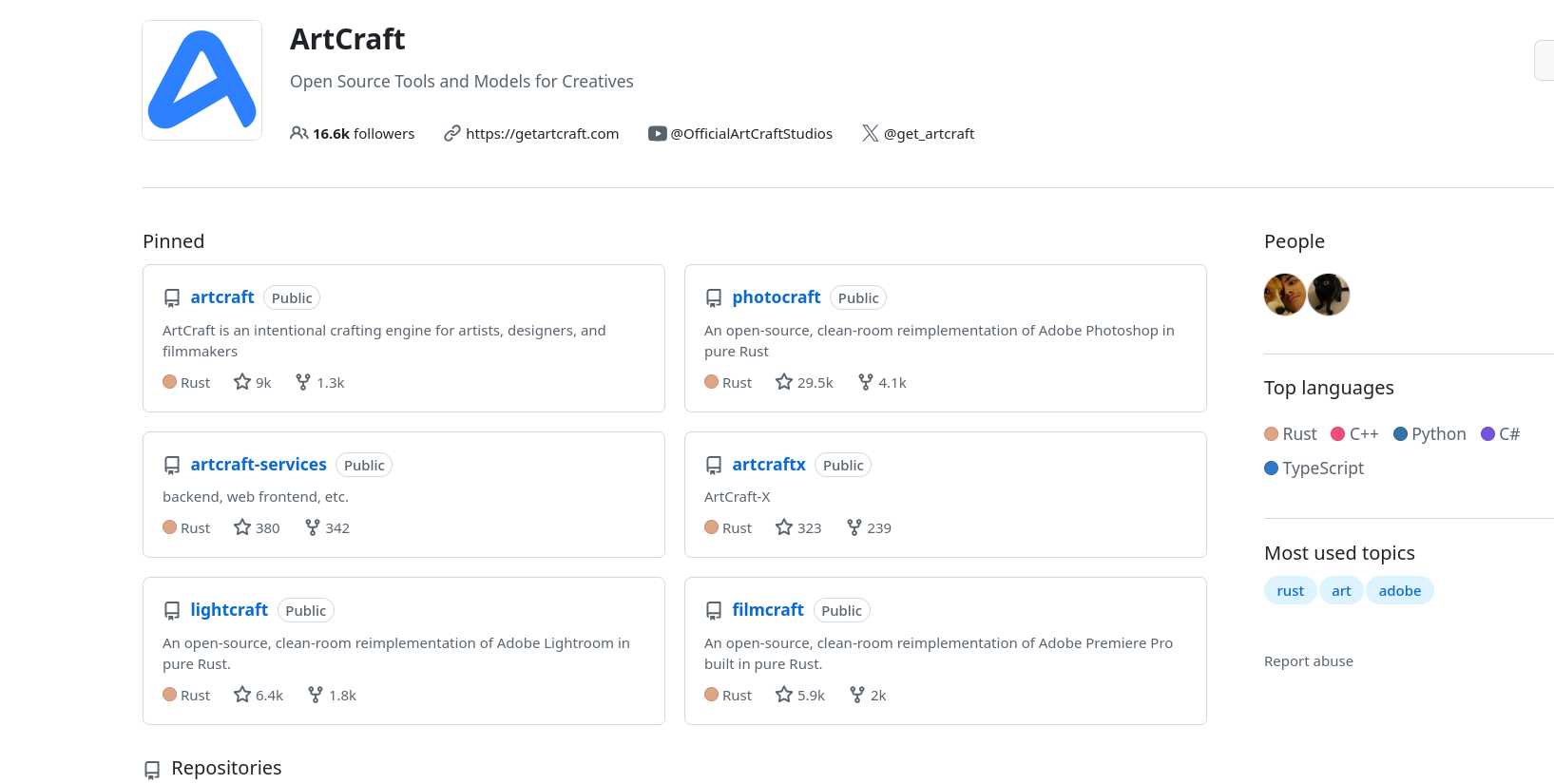Click the fork icon on artcraft repo
Image resolution: width=1554 pixels, height=784 pixels.
[303, 382]
